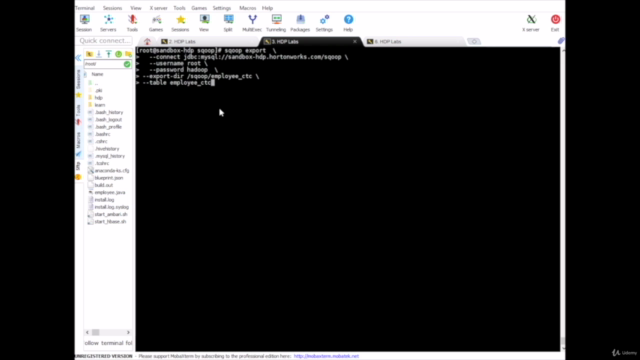
Task: Select the start_ambari.sh file
Action: click(x=111, y=214)
